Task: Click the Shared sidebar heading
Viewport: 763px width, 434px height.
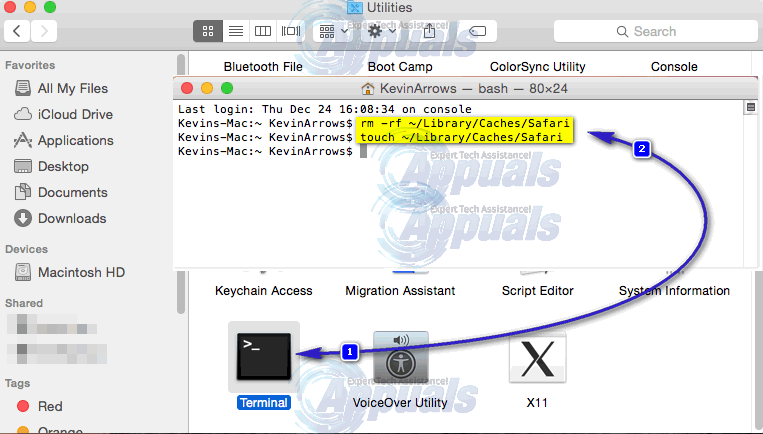Action: tap(24, 303)
